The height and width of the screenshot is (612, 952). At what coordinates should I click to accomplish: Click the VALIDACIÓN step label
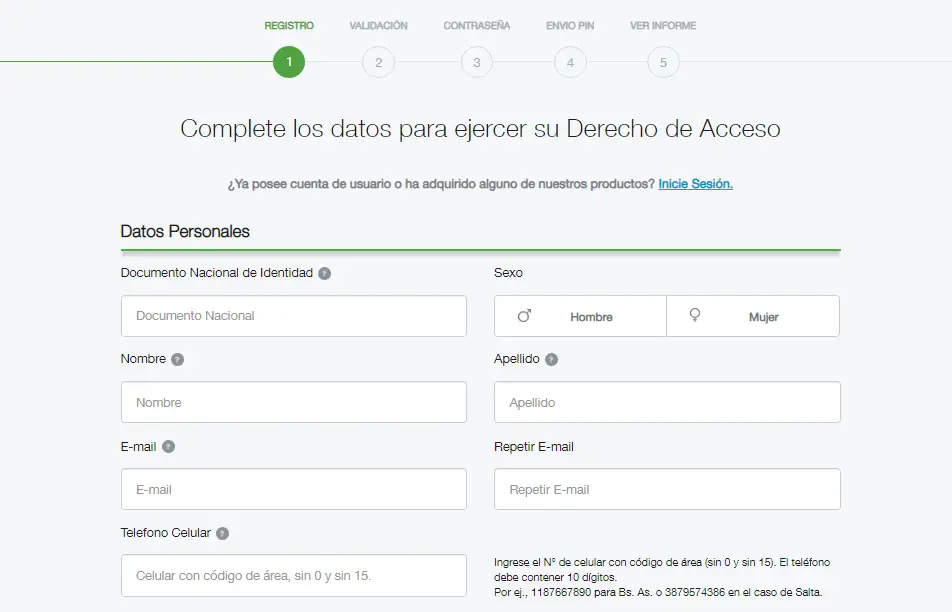click(x=378, y=26)
